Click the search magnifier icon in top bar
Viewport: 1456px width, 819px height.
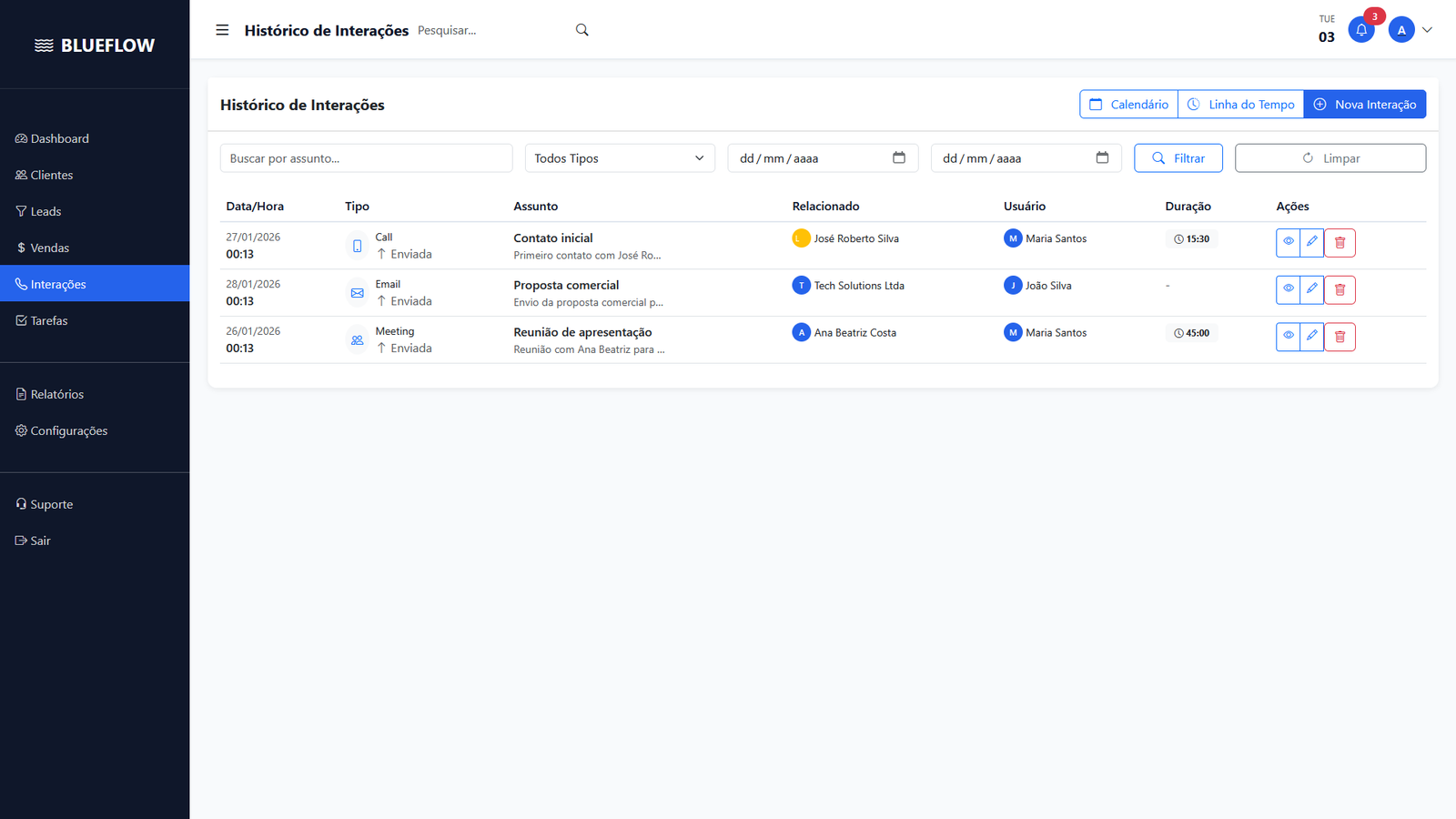[581, 29]
